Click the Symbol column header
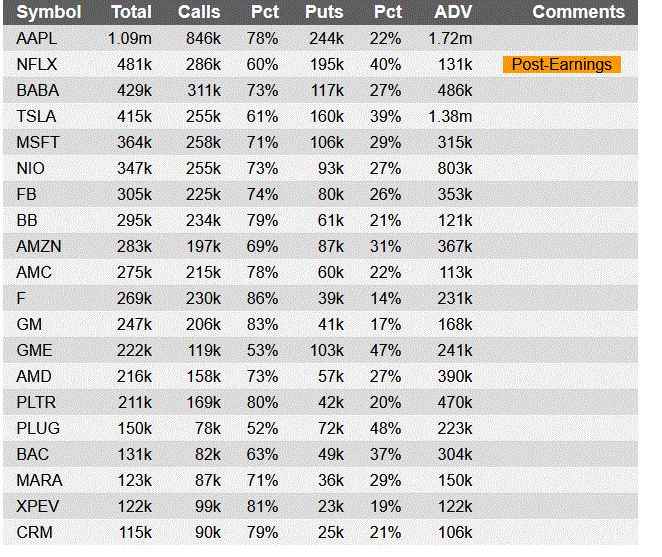This screenshot has width=662, height=557. (48, 12)
